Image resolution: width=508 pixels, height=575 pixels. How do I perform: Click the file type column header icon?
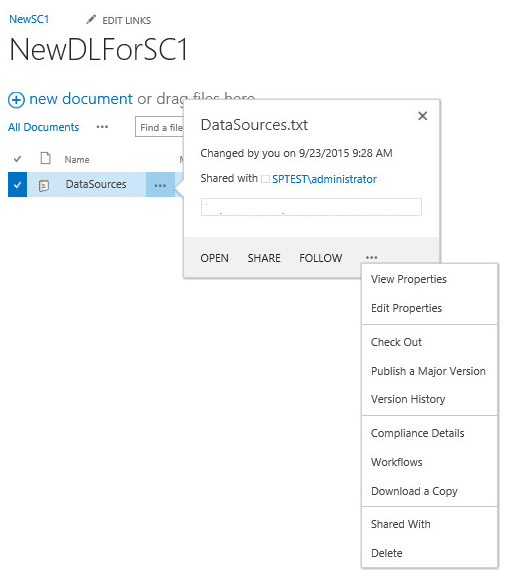(x=45, y=158)
